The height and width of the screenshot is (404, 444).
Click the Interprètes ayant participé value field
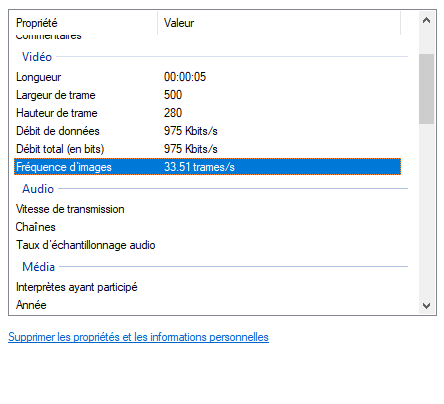coord(279,287)
